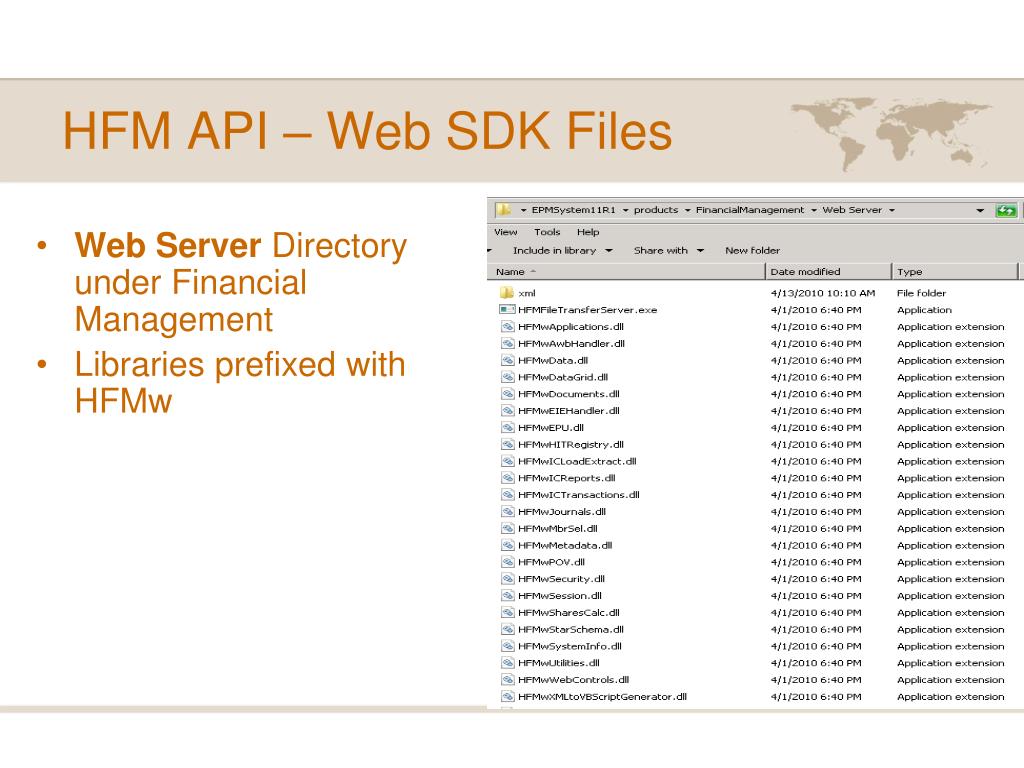This screenshot has width=1024, height=768.
Task: Open the View menu
Action: pyautogui.click(x=505, y=232)
